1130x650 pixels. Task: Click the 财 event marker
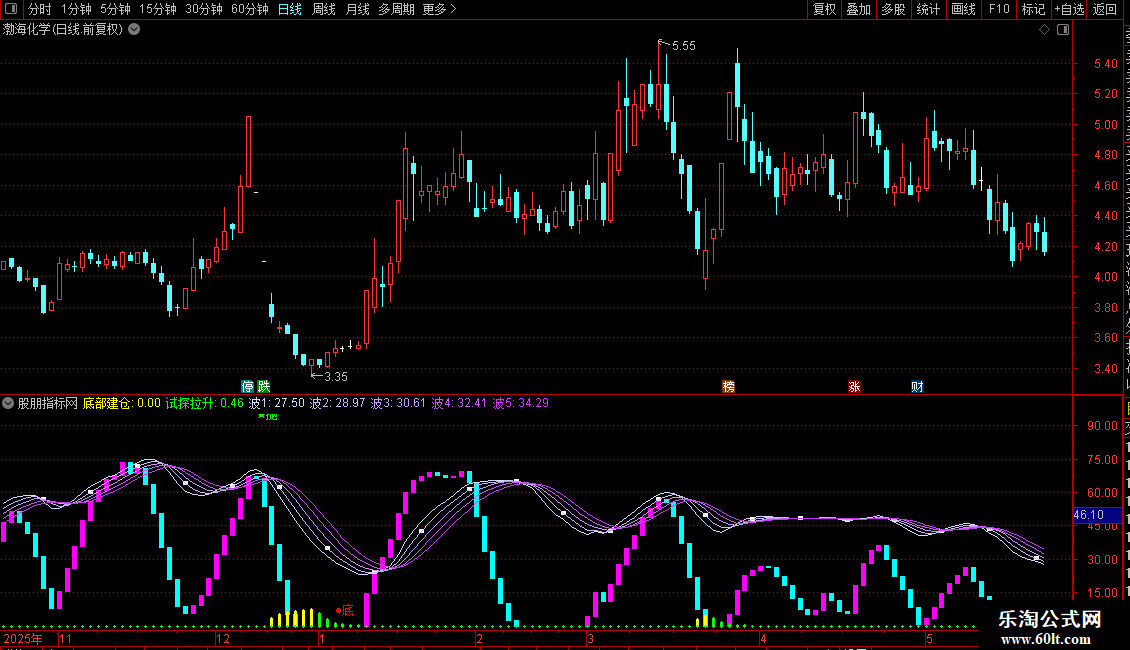click(x=917, y=387)
